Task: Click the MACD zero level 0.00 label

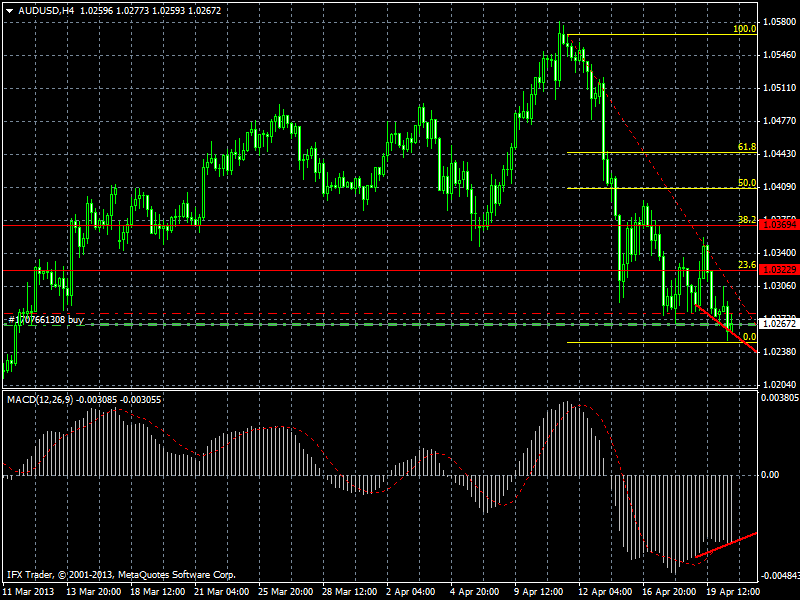Action: pos(770,475)
